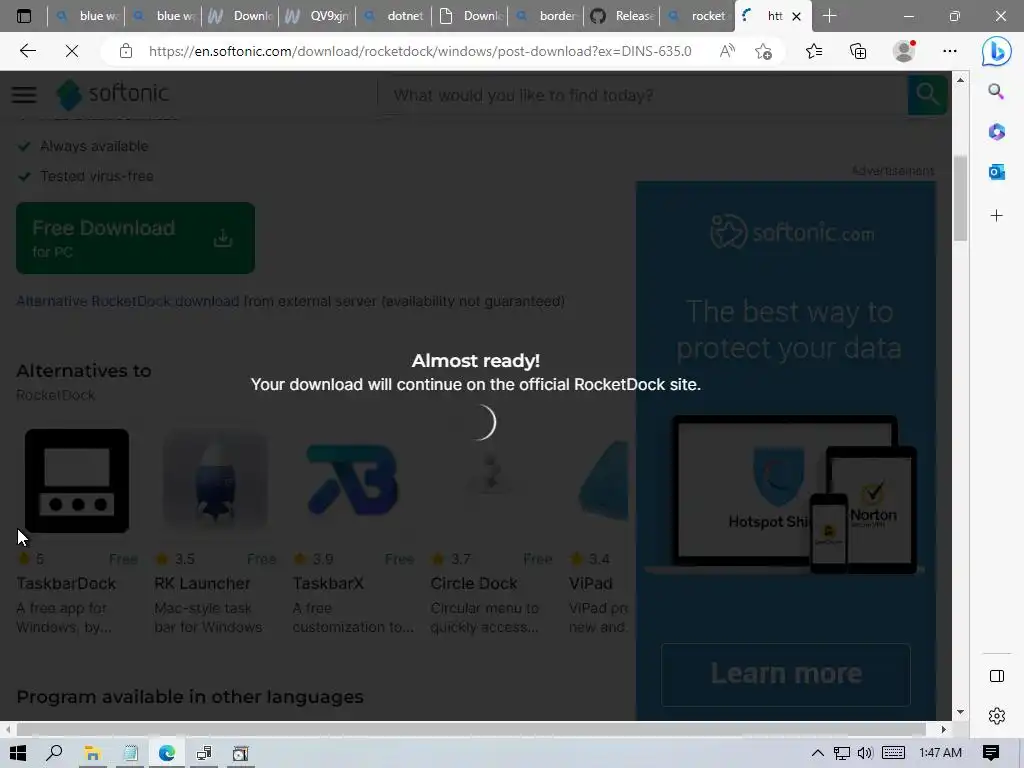Switch to the dotnet tab
The height and width of the screenshot is (768, 1024).
394,16
